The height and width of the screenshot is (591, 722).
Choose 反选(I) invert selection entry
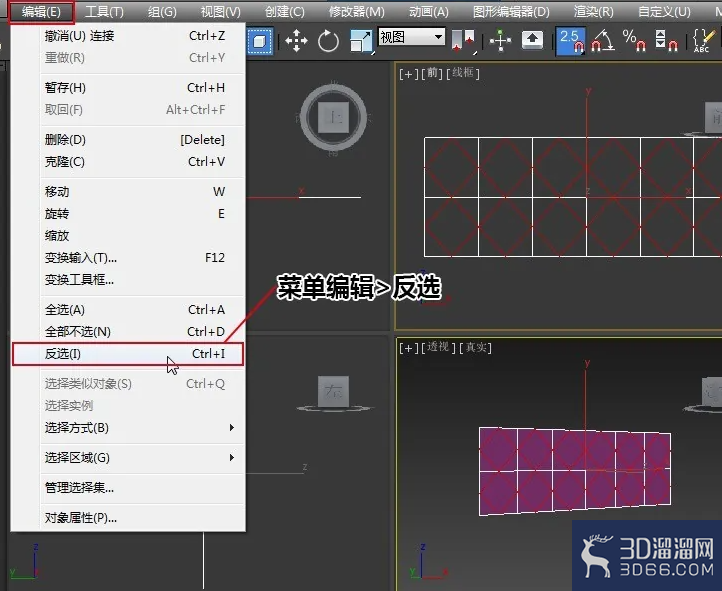[x=128, y=354]
